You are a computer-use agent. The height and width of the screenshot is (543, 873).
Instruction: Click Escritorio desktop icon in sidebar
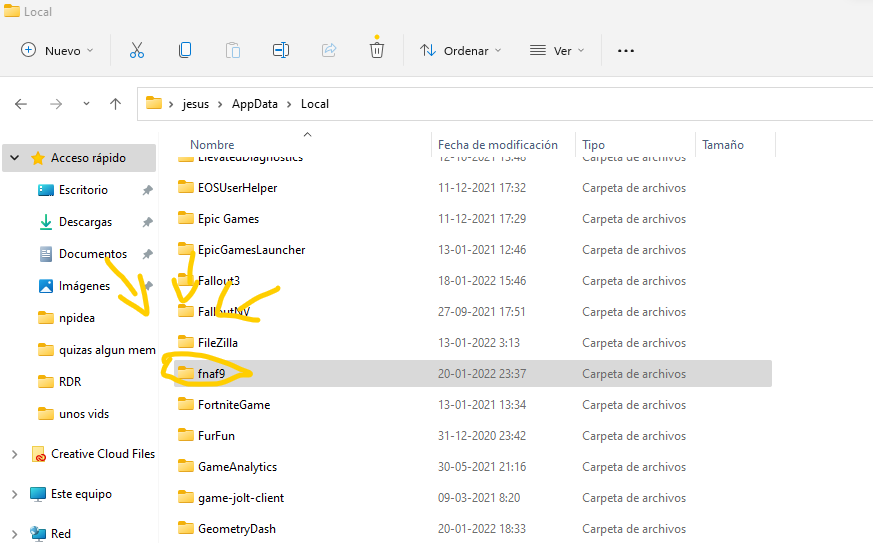pos(46,190)
